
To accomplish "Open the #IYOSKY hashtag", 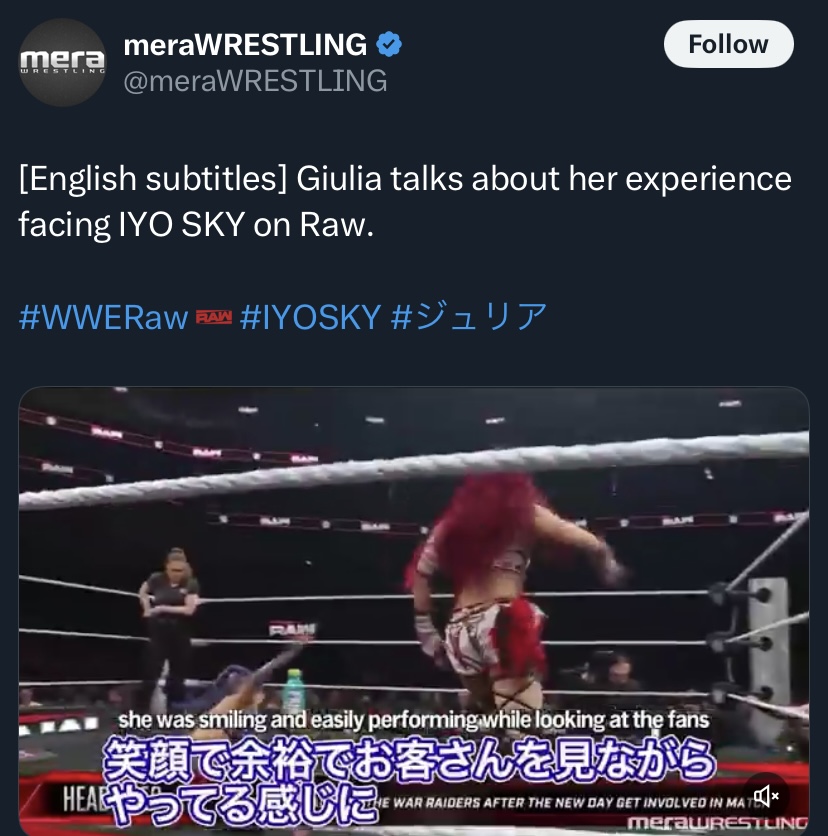I will pos(310,317).
